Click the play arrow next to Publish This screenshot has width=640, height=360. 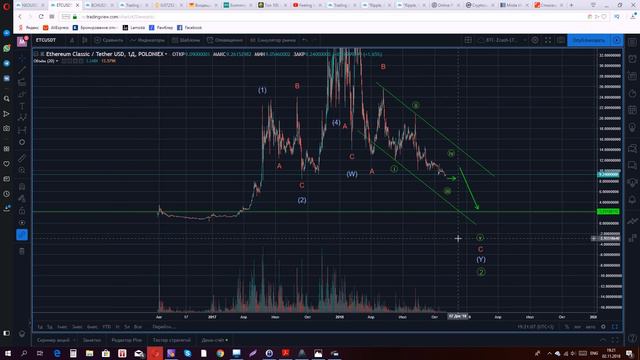tap(617, 40)
